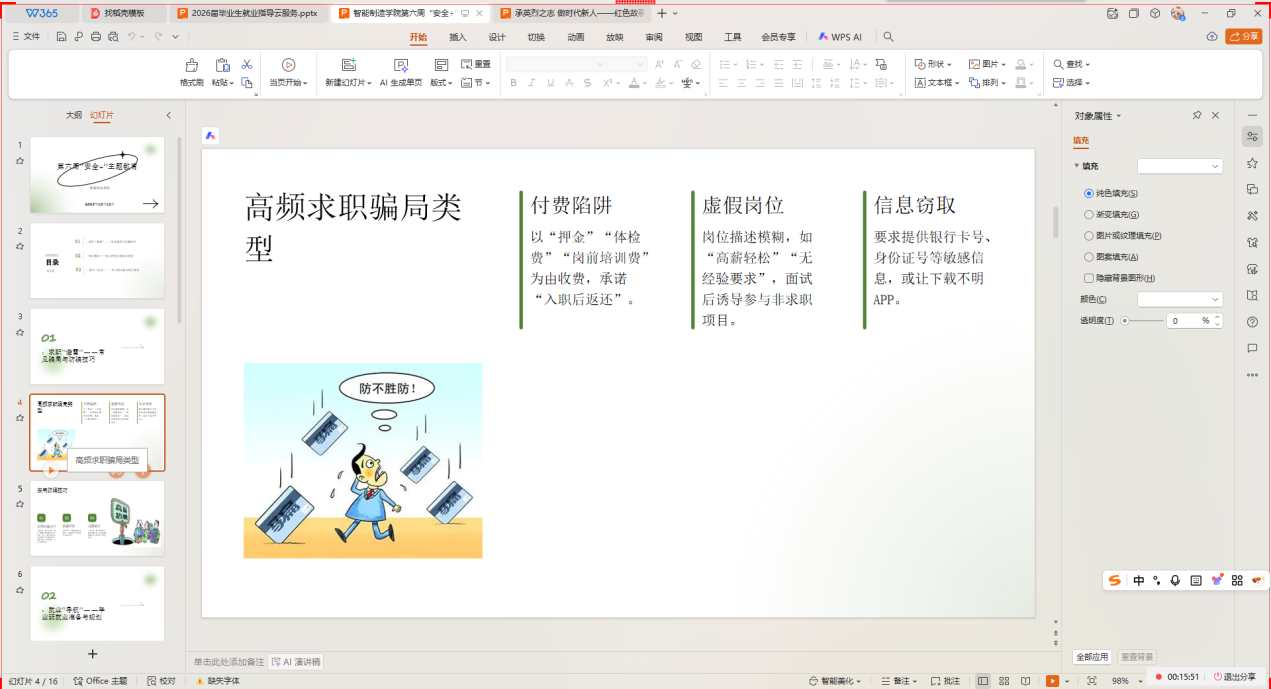Open the 颜色 dropdown in fill panel
Image resolution: width=1271 pixels, height=689 pixels.
1180,299
